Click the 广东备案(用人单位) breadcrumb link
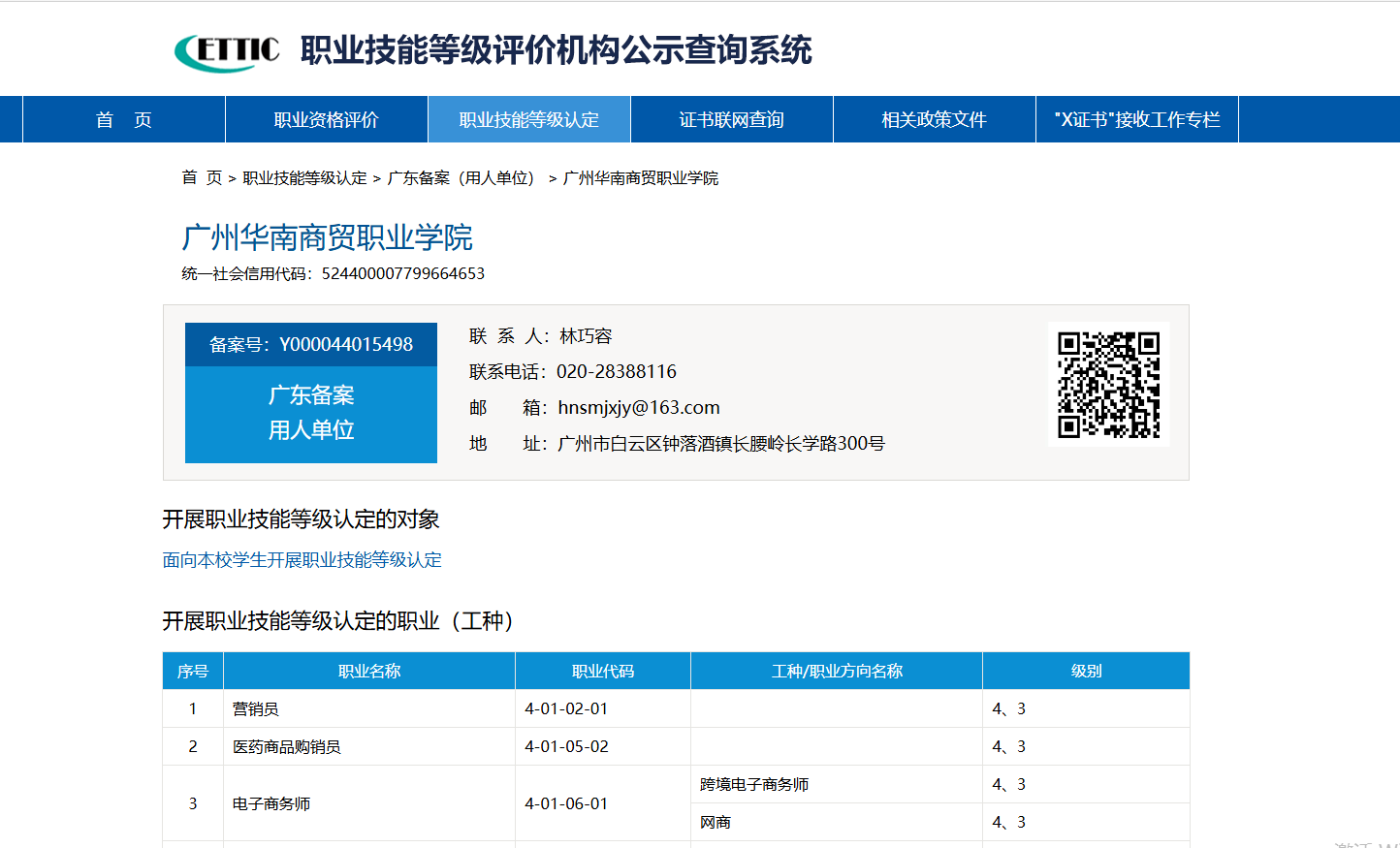1400x848 pixels. (463, 178)
